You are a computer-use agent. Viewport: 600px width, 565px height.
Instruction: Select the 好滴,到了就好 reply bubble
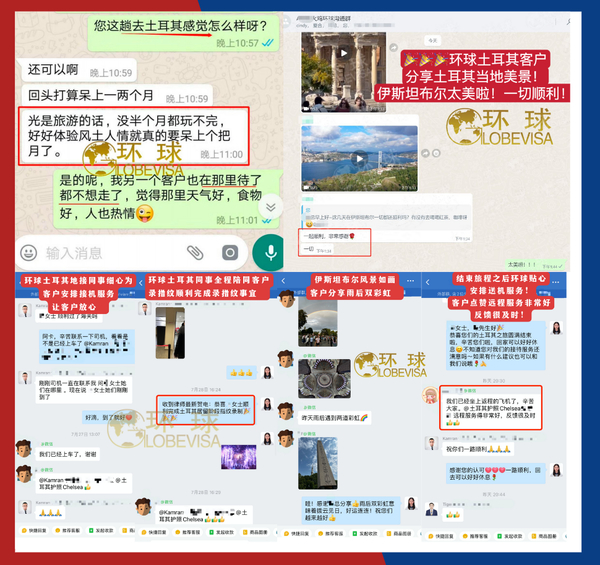pyautogui.click(x=109, y=417)
